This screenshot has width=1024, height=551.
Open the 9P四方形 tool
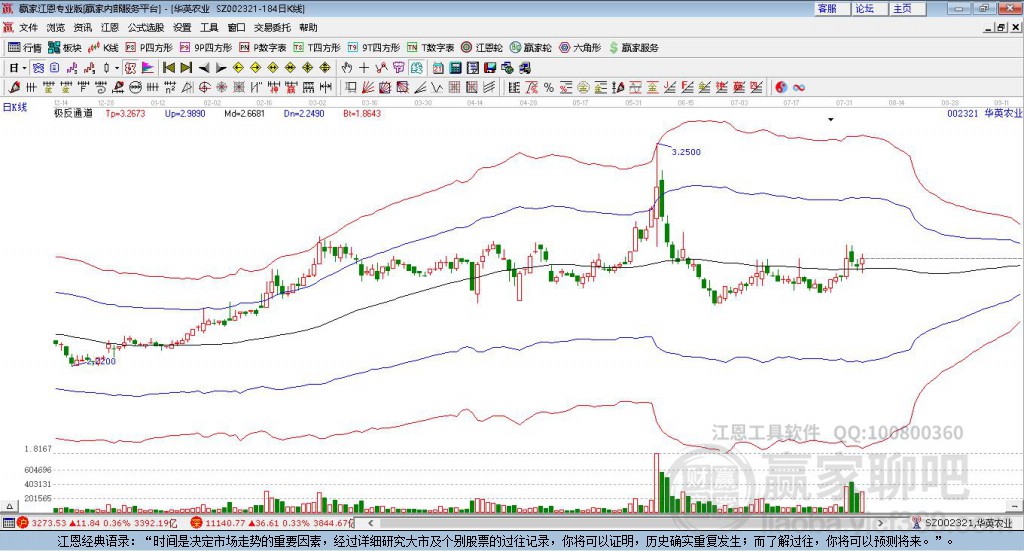205,48
